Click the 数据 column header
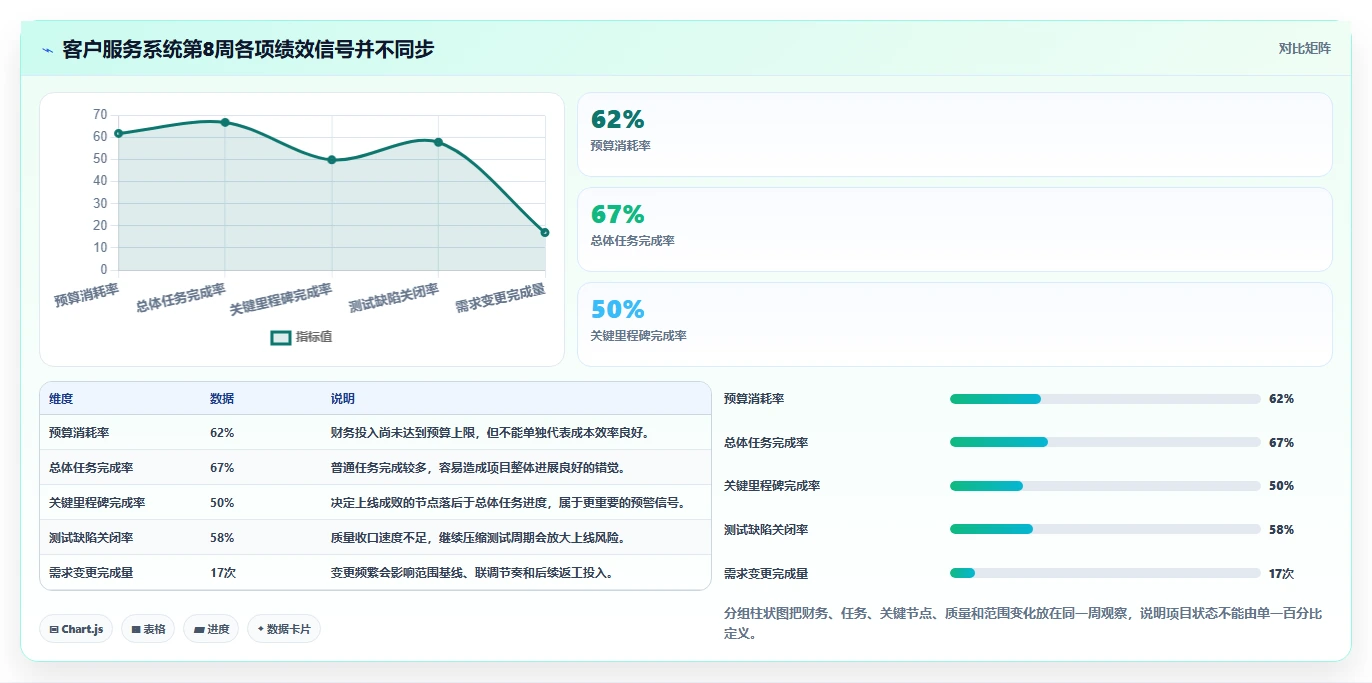This screenshot has width=1372, height=683. (x=222, y=398)
